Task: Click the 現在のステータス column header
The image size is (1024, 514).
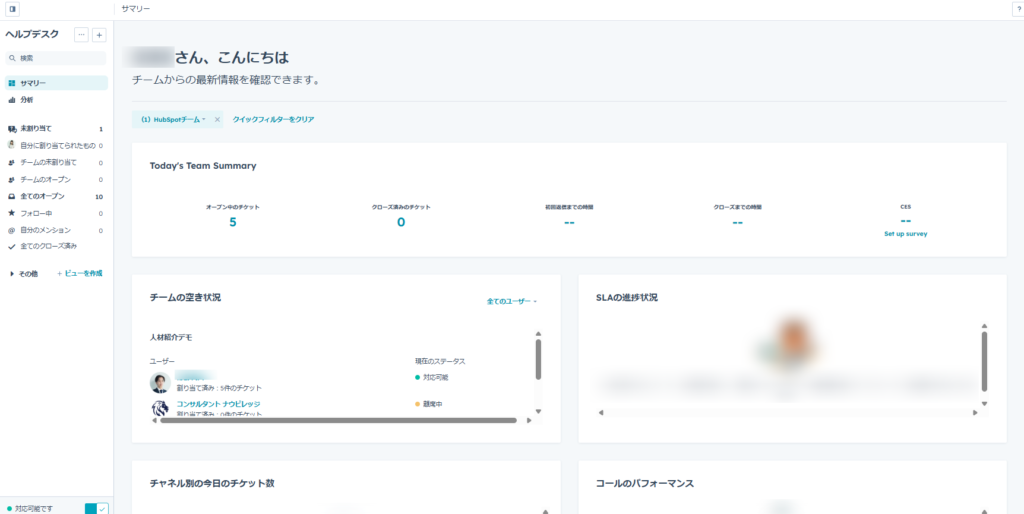Action: coord(440,361)
